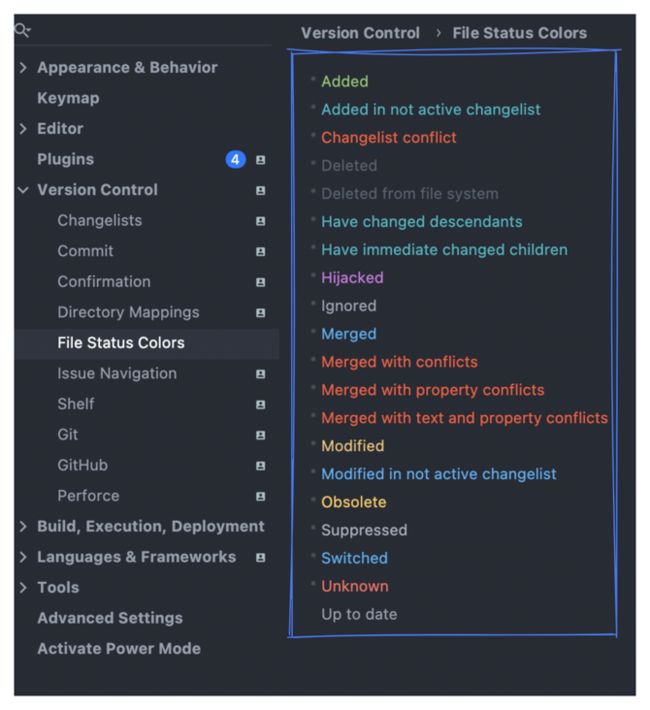
Task: Select the Hijacked file status color entry
Action: point(352,278)
